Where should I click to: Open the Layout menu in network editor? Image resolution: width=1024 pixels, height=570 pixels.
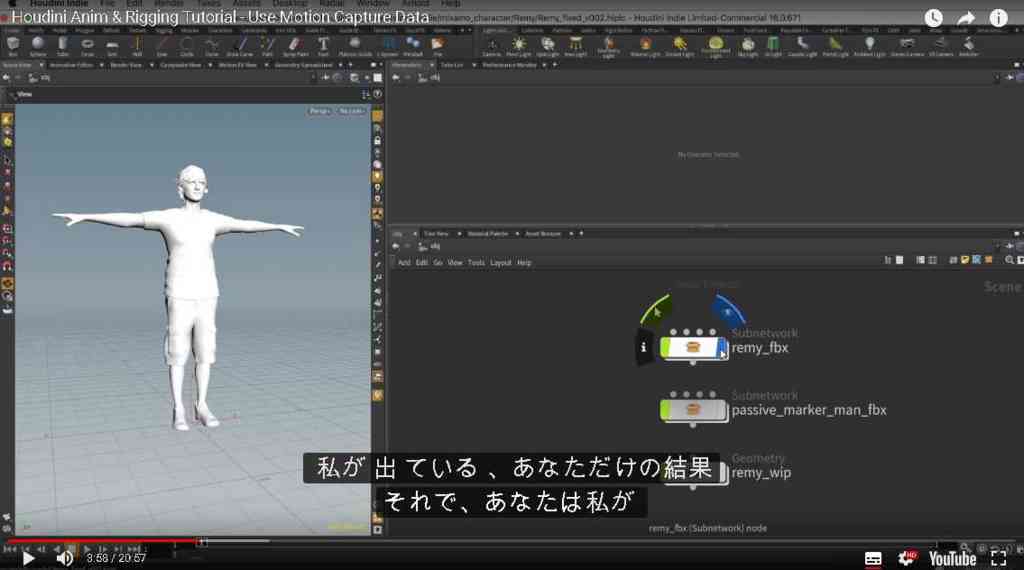tap(501, 262)
